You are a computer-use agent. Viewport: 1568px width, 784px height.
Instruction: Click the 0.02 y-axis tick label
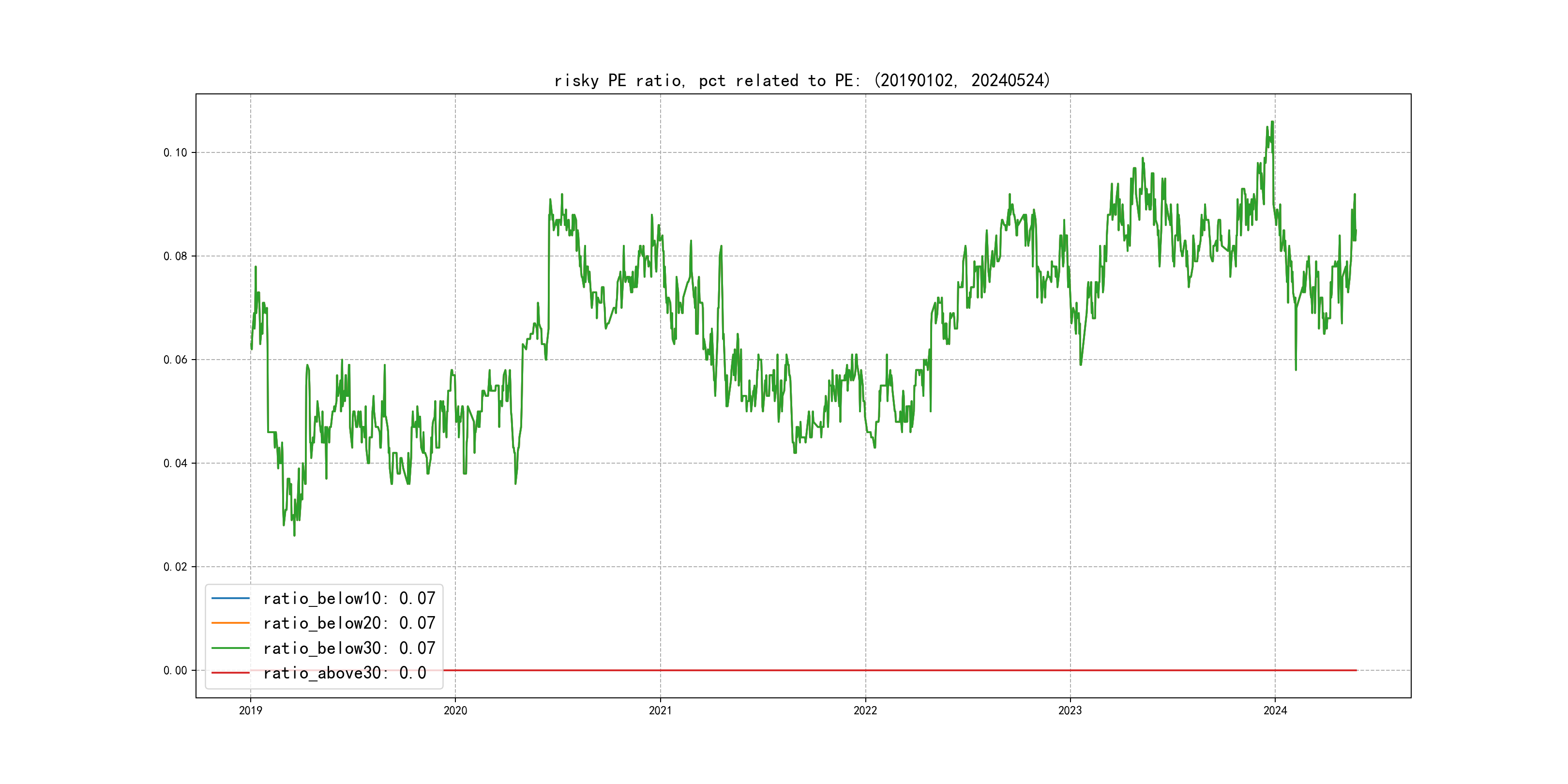click(175, 567)
